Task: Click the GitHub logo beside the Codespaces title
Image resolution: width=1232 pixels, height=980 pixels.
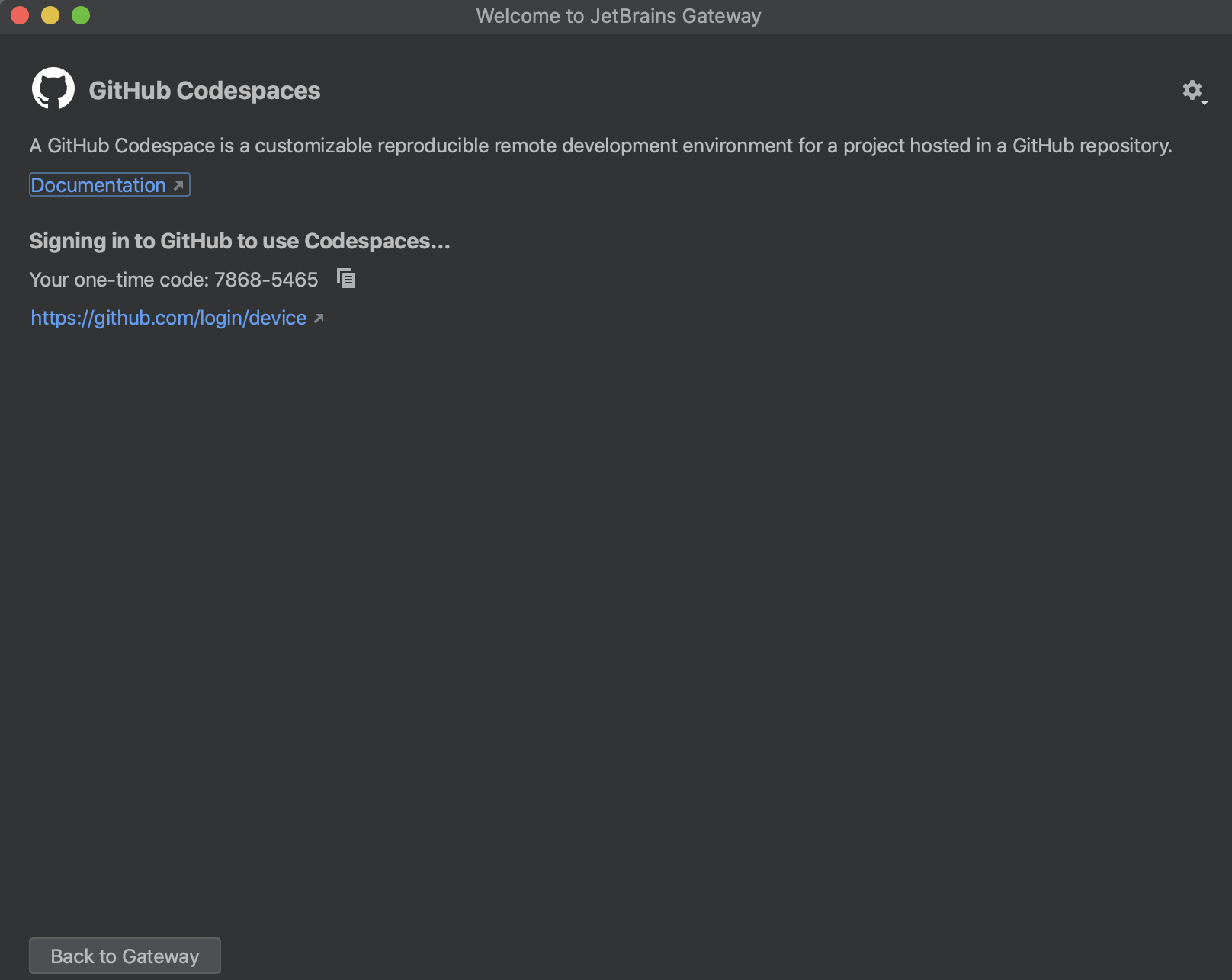Action: click(x=53, y=89)
